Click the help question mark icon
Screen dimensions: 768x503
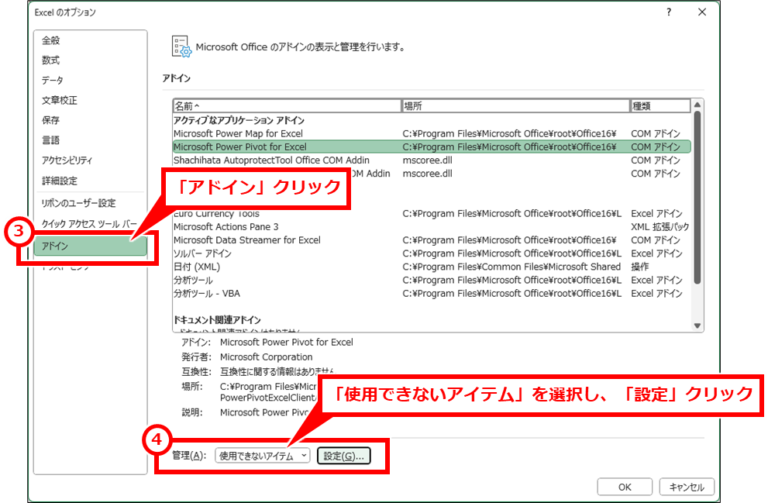(x=669, y=12)
